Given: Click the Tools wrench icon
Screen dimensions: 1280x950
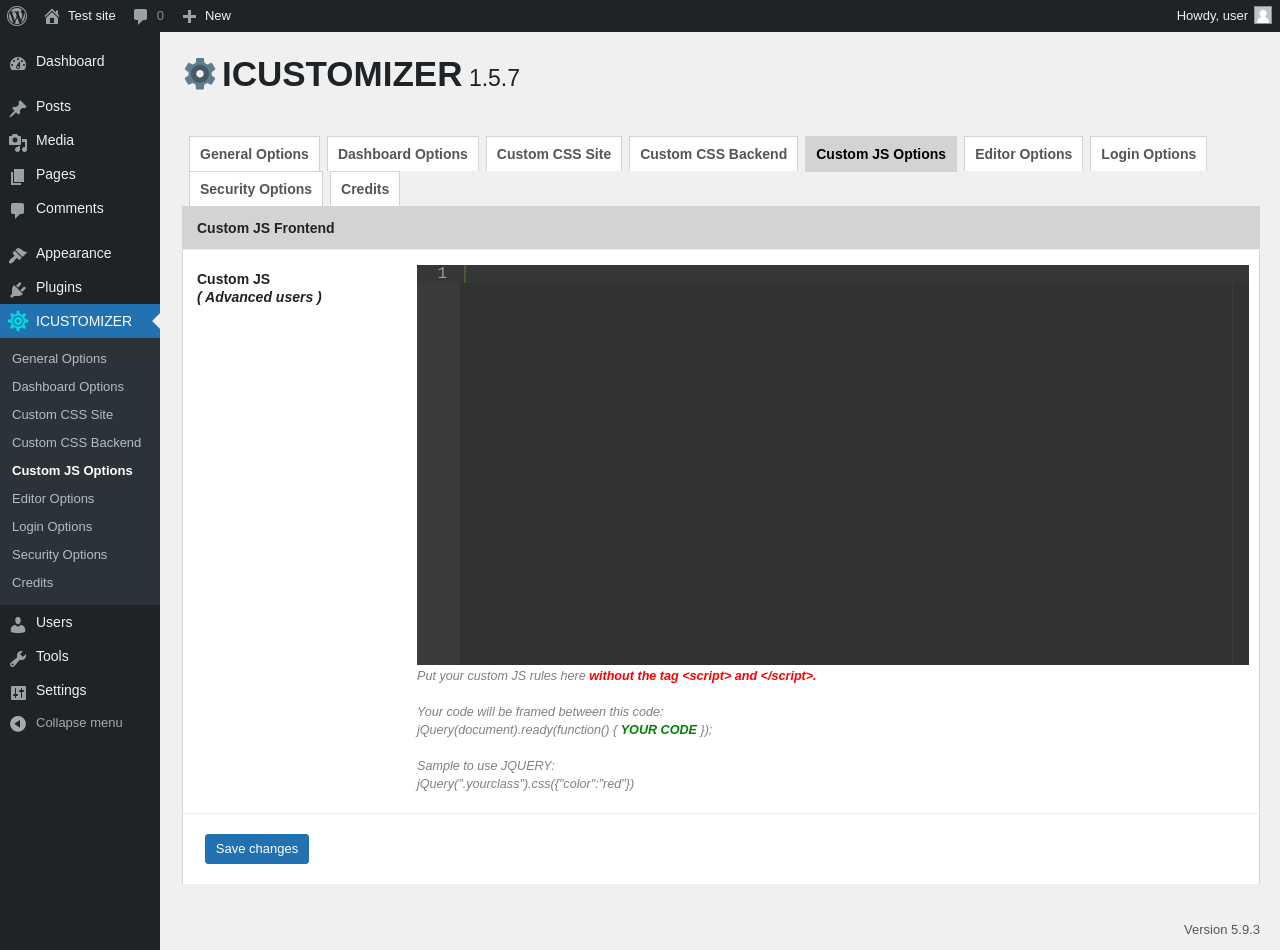Looking at the screenshot, I should tap(18, 658).
